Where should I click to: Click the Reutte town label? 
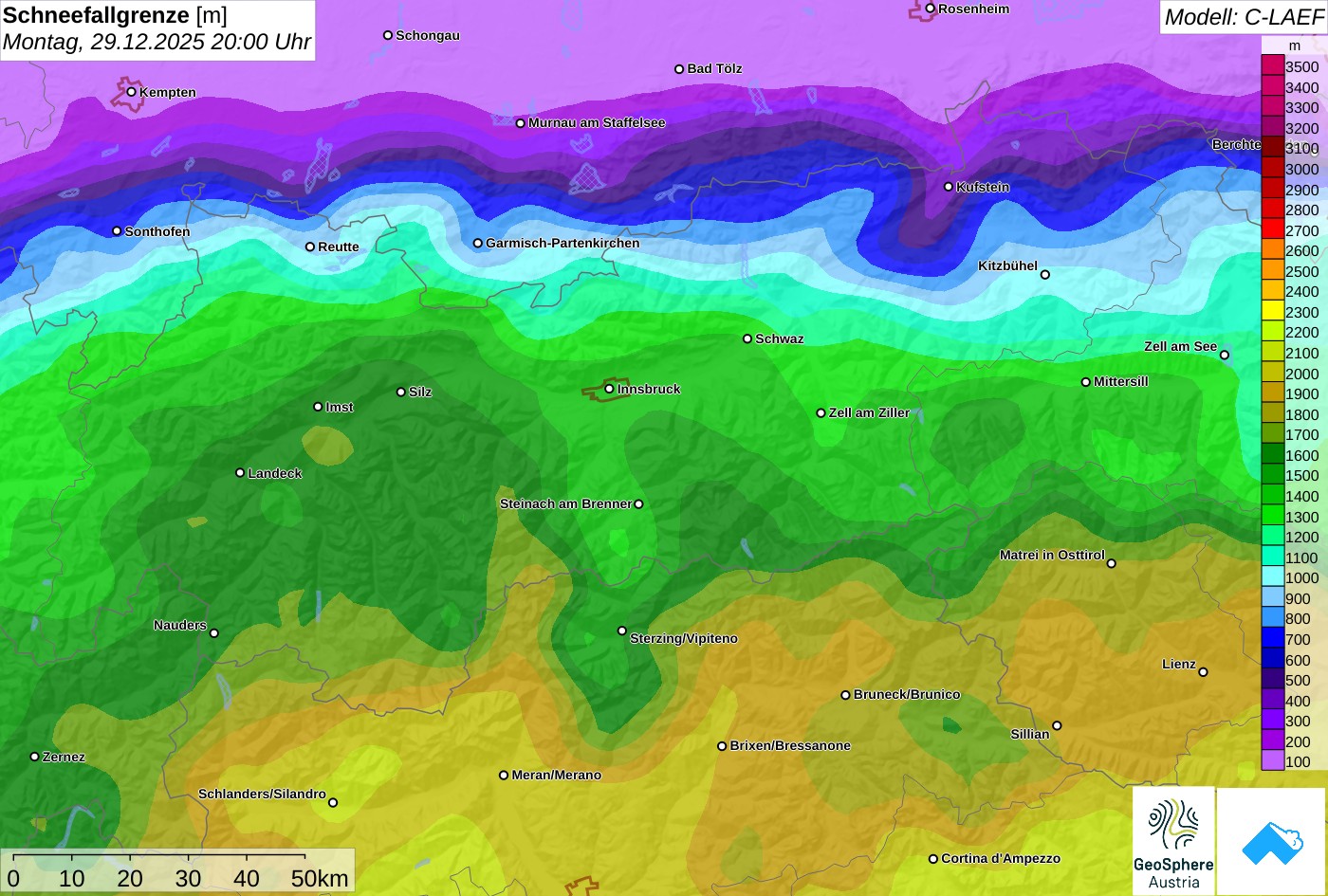click(339, 247)
